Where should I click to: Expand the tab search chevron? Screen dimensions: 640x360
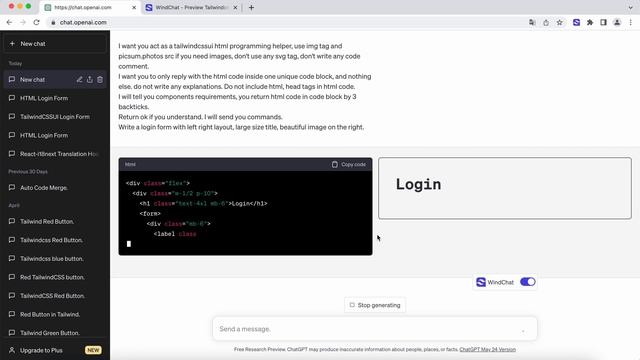click(x=631, y=7)
